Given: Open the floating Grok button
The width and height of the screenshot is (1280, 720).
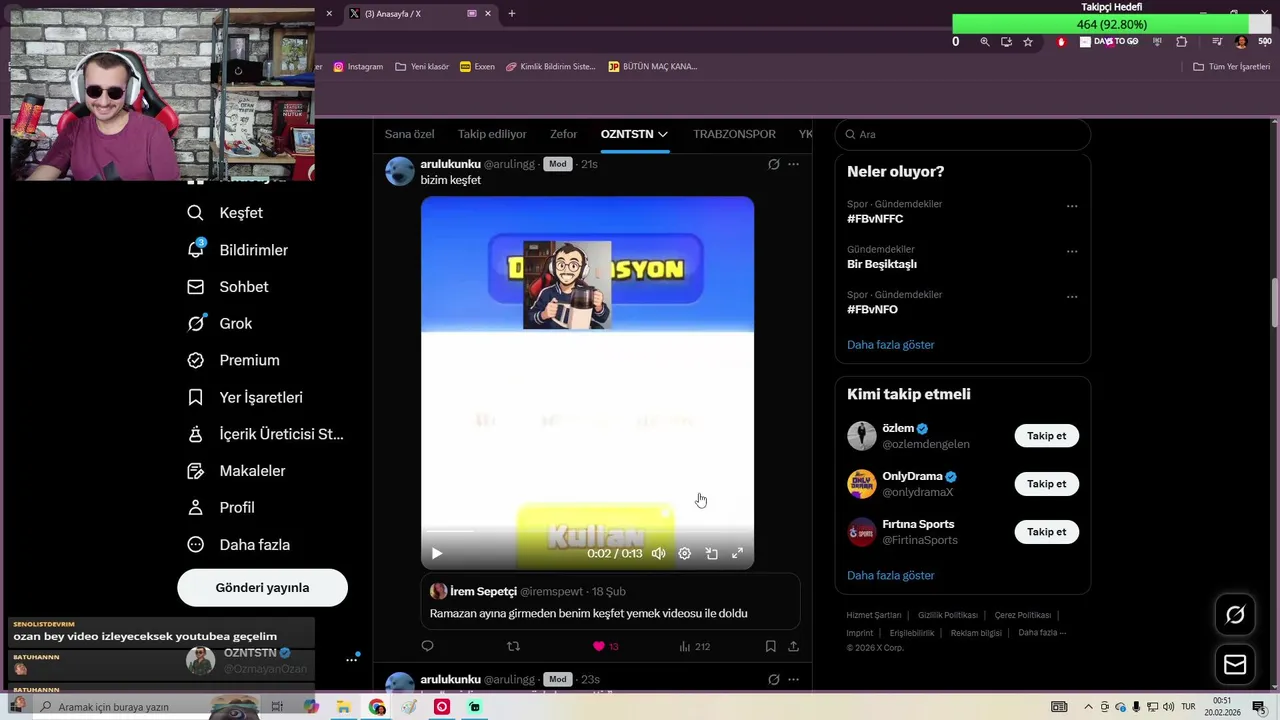Looking at the screenshot, I should [x=1235, y=615].
